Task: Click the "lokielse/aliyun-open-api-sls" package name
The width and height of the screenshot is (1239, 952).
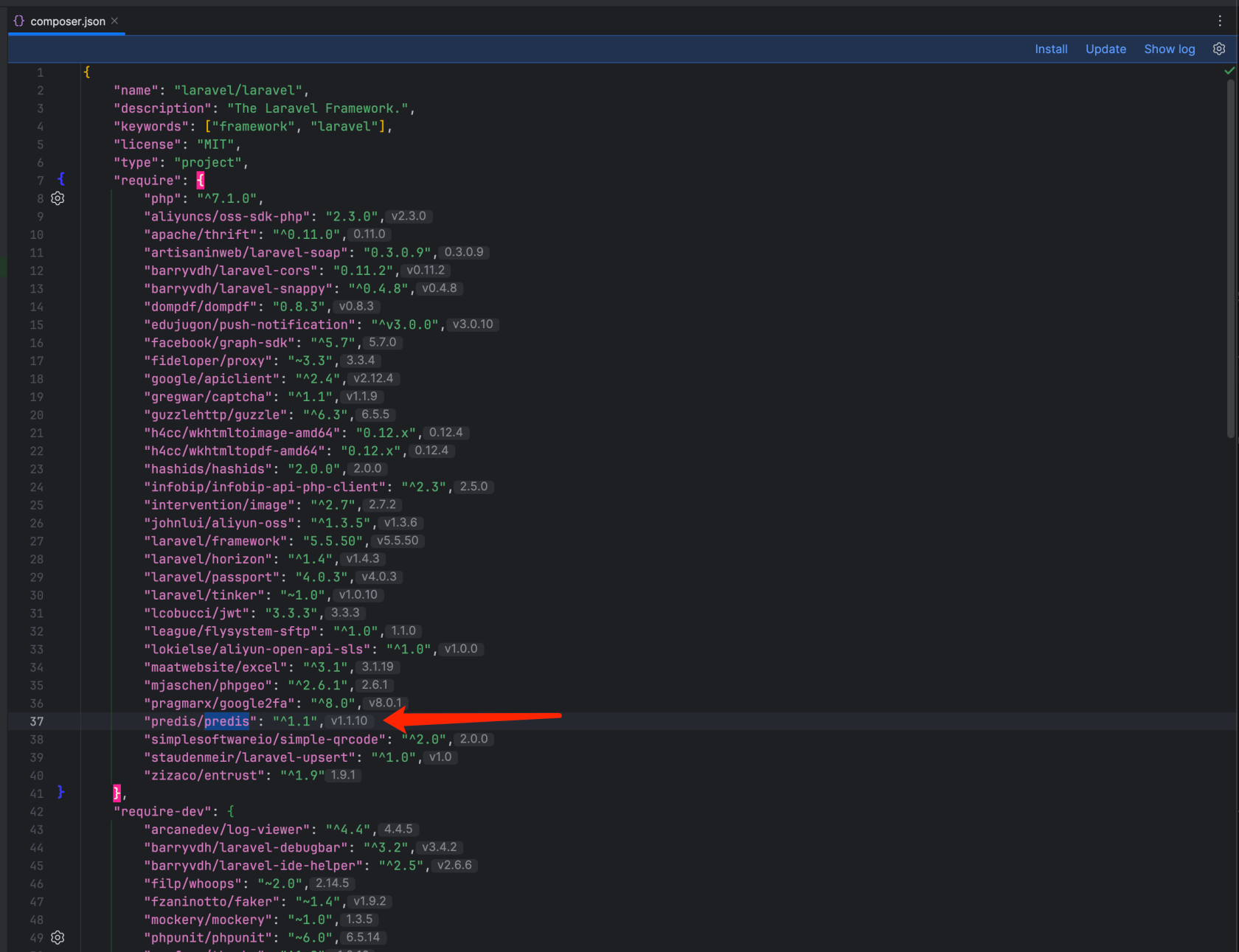Action: (x=257, y=649)
